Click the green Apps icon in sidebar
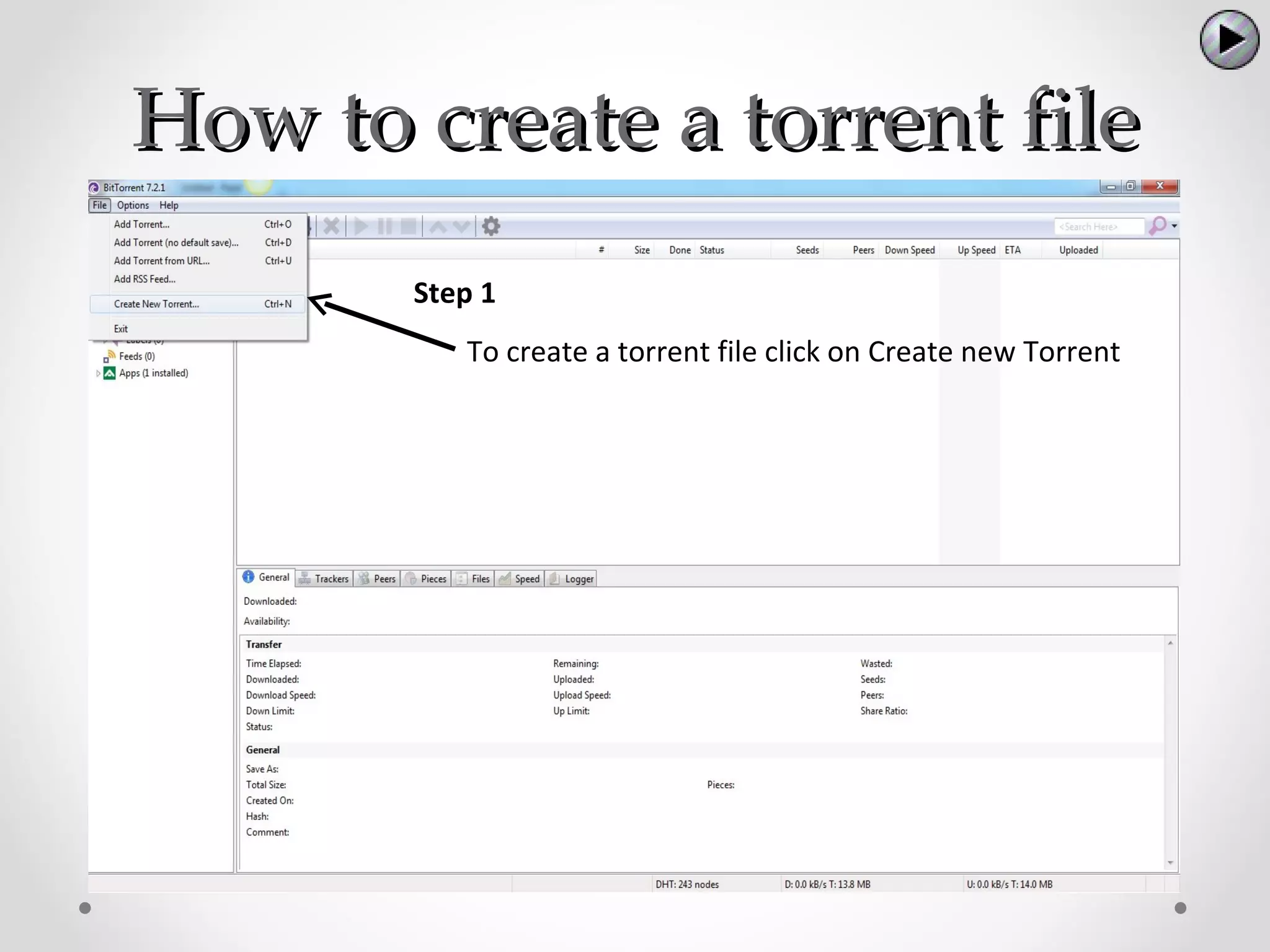This screenshot has height=952, width=1270. pyautogui.click(x=109, y=373)
